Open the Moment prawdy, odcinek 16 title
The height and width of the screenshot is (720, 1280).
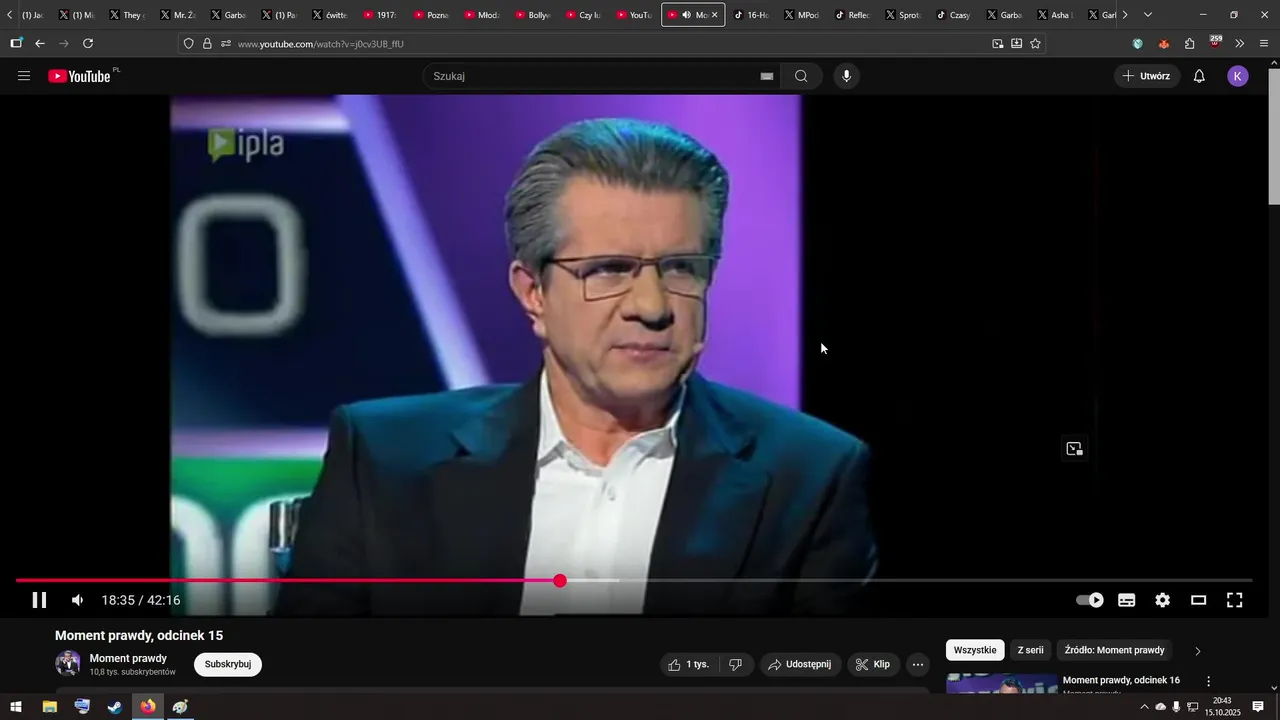click(x=1121, y=680)
